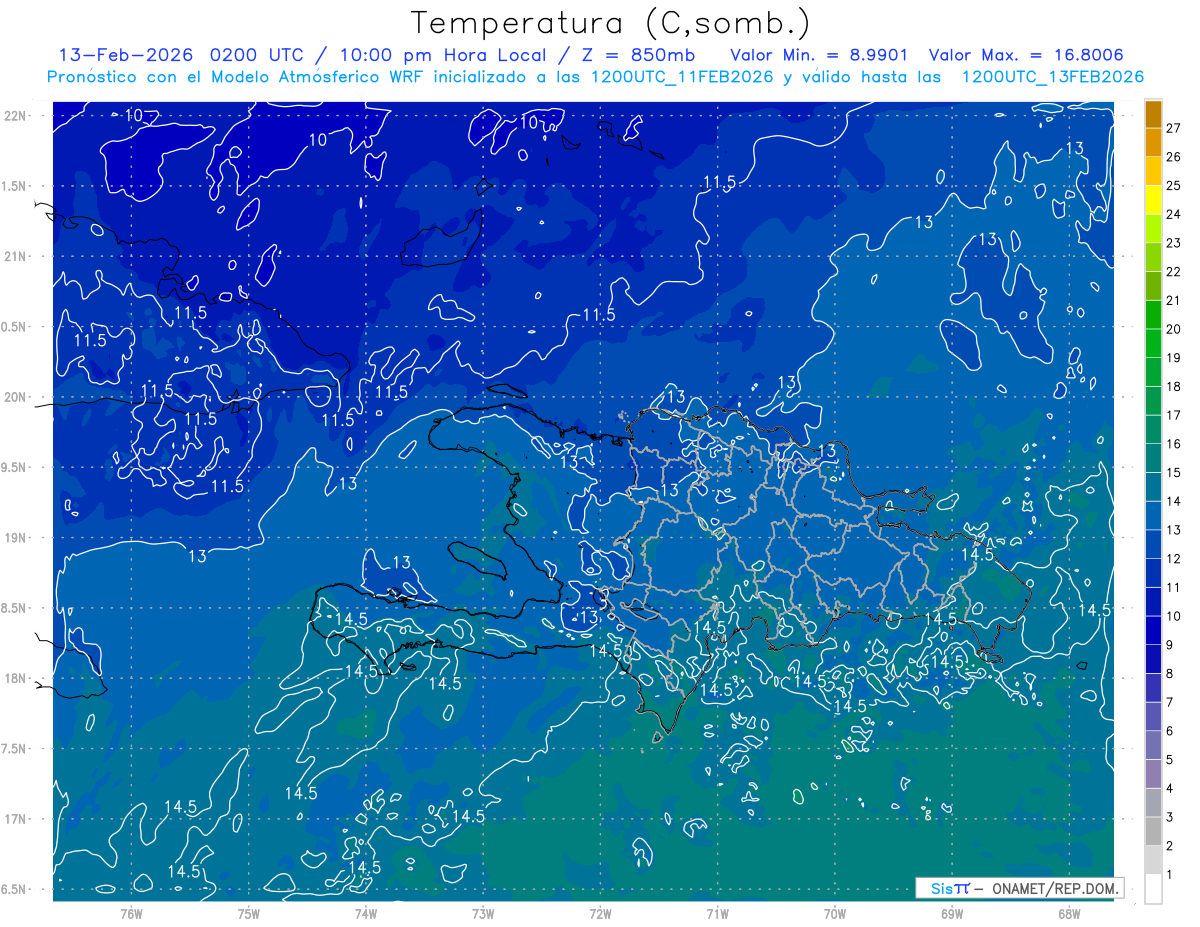Click the "70W" longitude label
Image resolution: width=1200 pixels, height=927 pixels.
coord(835,914)
